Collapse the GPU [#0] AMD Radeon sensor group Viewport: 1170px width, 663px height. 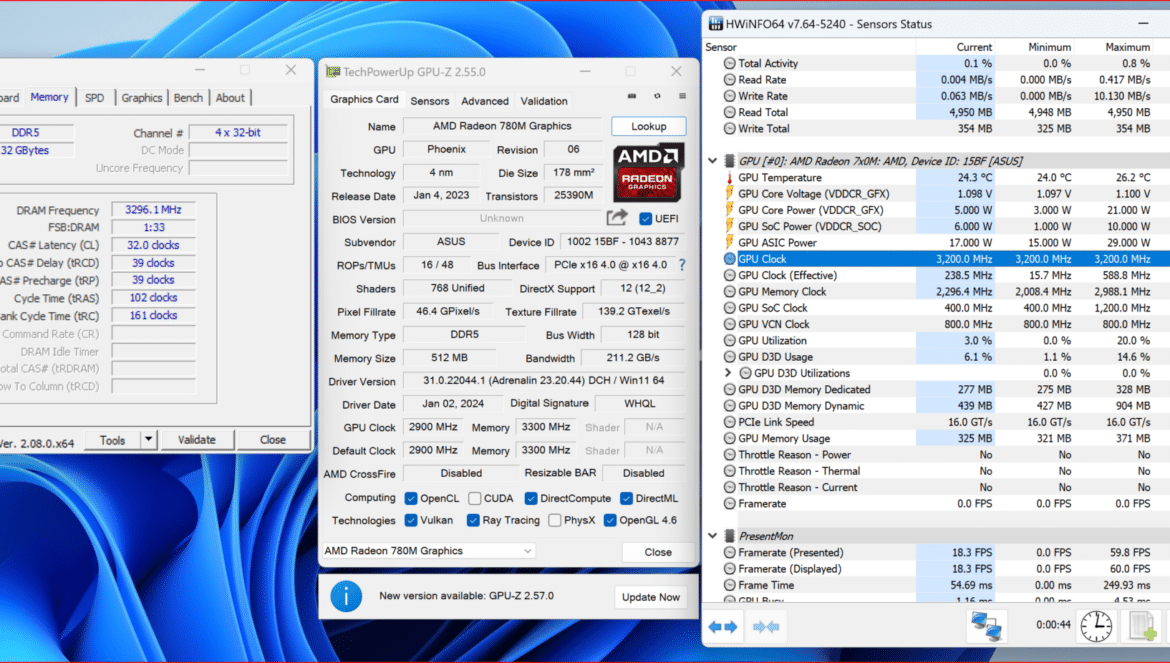(713, 161)
